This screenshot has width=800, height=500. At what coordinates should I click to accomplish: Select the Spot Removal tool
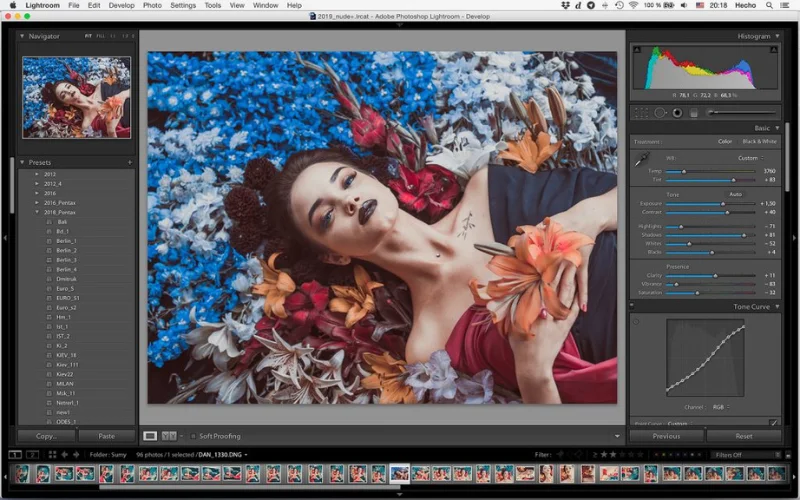(660, 112)
